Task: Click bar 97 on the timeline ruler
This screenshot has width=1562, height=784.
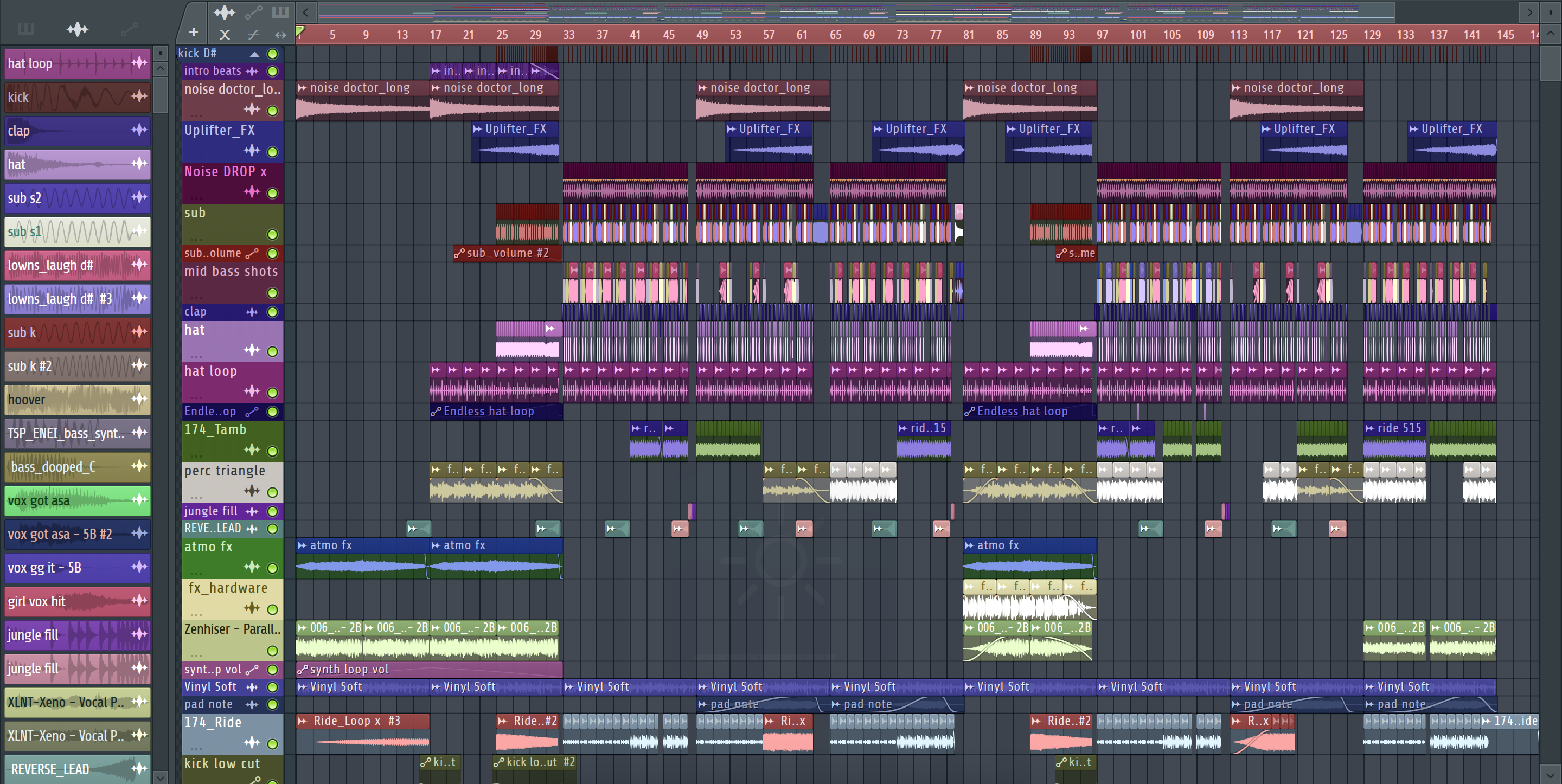Action: pos(1102,35)
